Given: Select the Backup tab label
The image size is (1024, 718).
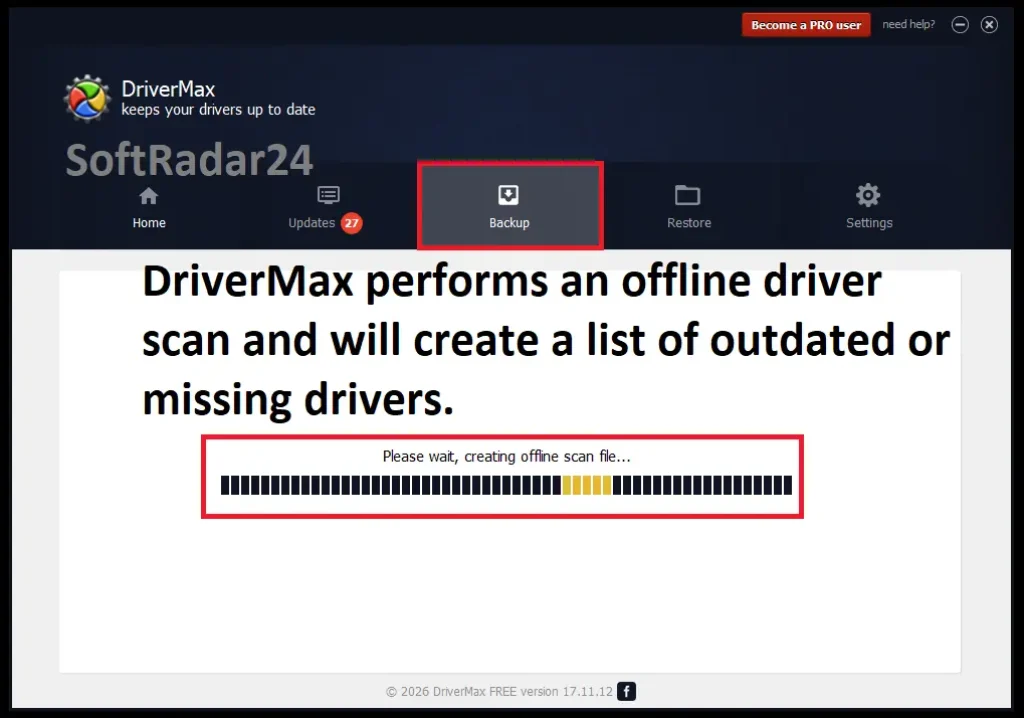Looking at the screenshot, I should tap(509, 223).
